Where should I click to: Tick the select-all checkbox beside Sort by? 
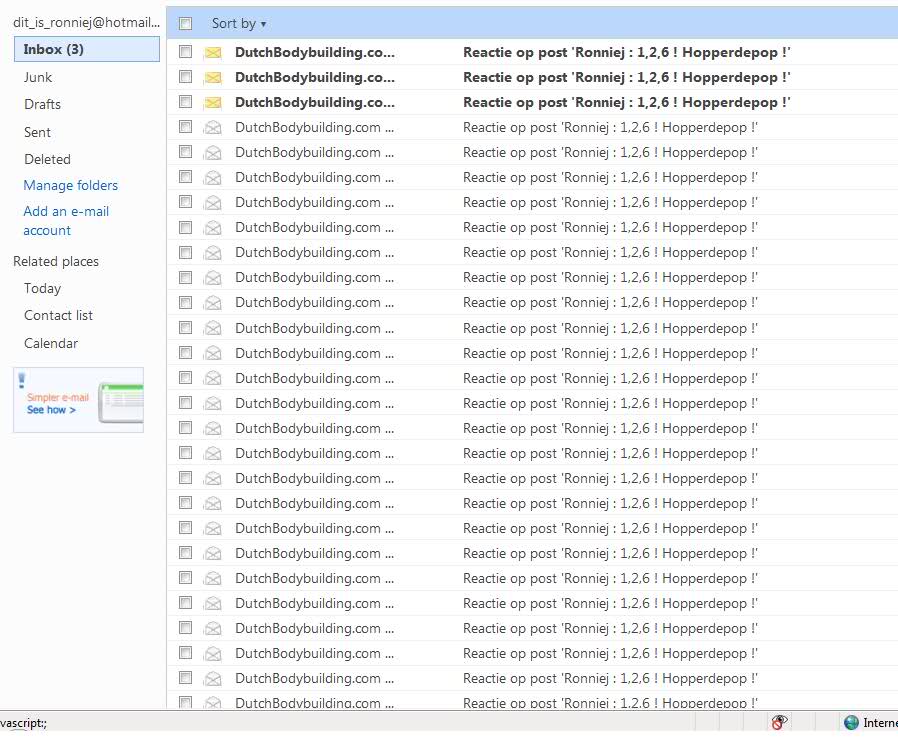click(x=185, y=23)
